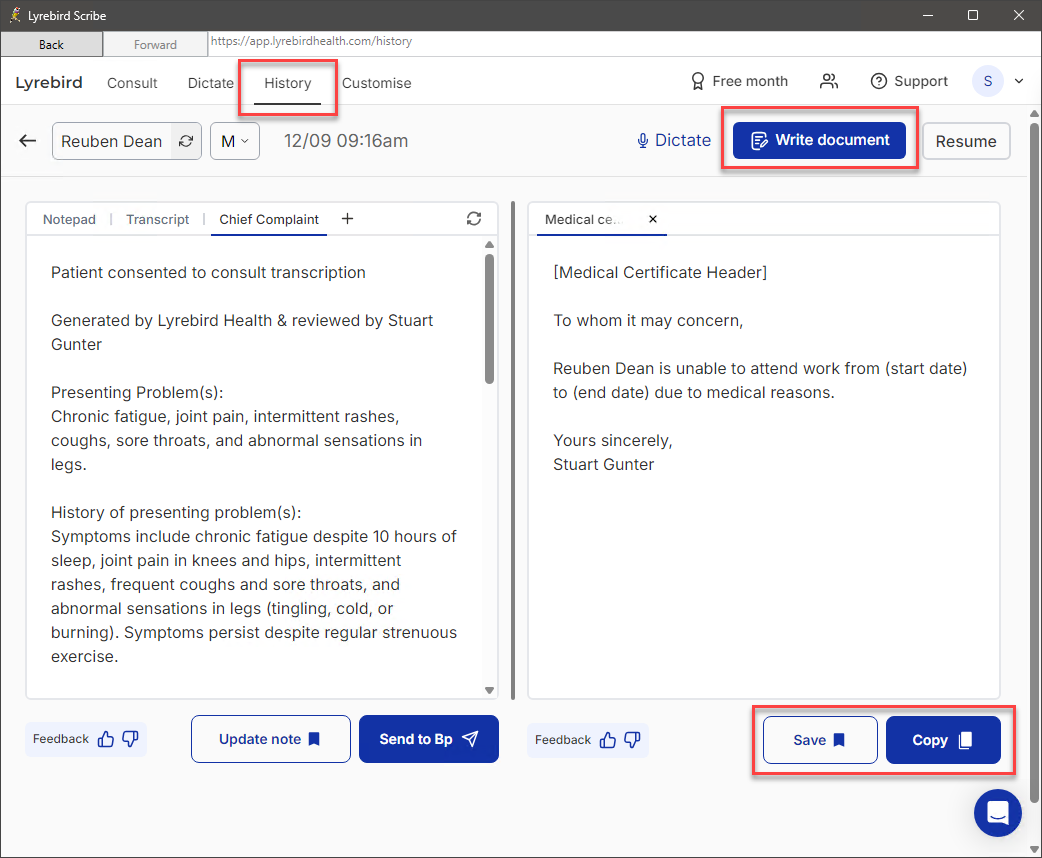Open Support help link
The height and width of the screenshot is (858, 1042).
tap(908, 81)
